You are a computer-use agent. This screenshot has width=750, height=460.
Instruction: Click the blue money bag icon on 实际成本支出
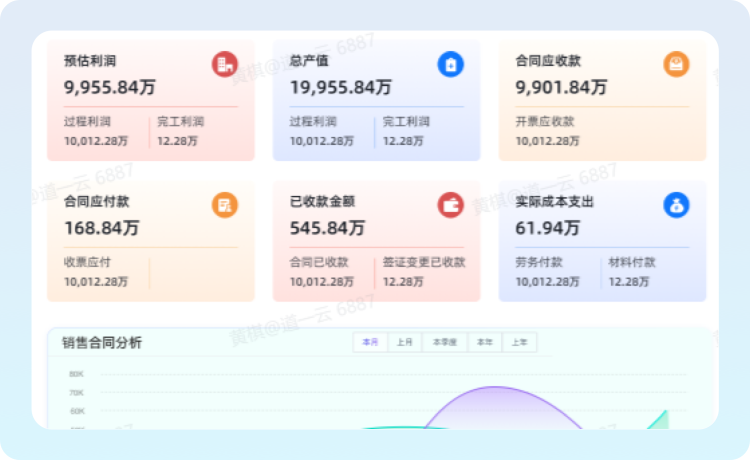[x=676, y=205]
